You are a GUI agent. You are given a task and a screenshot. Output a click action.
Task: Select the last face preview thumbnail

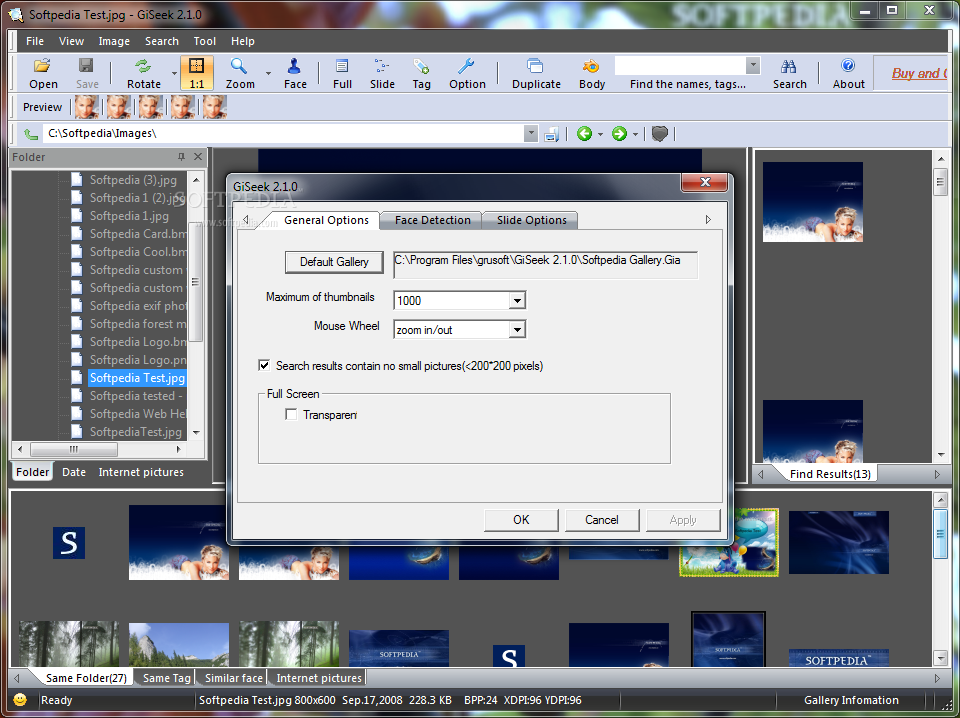click(x=215, y=107)
